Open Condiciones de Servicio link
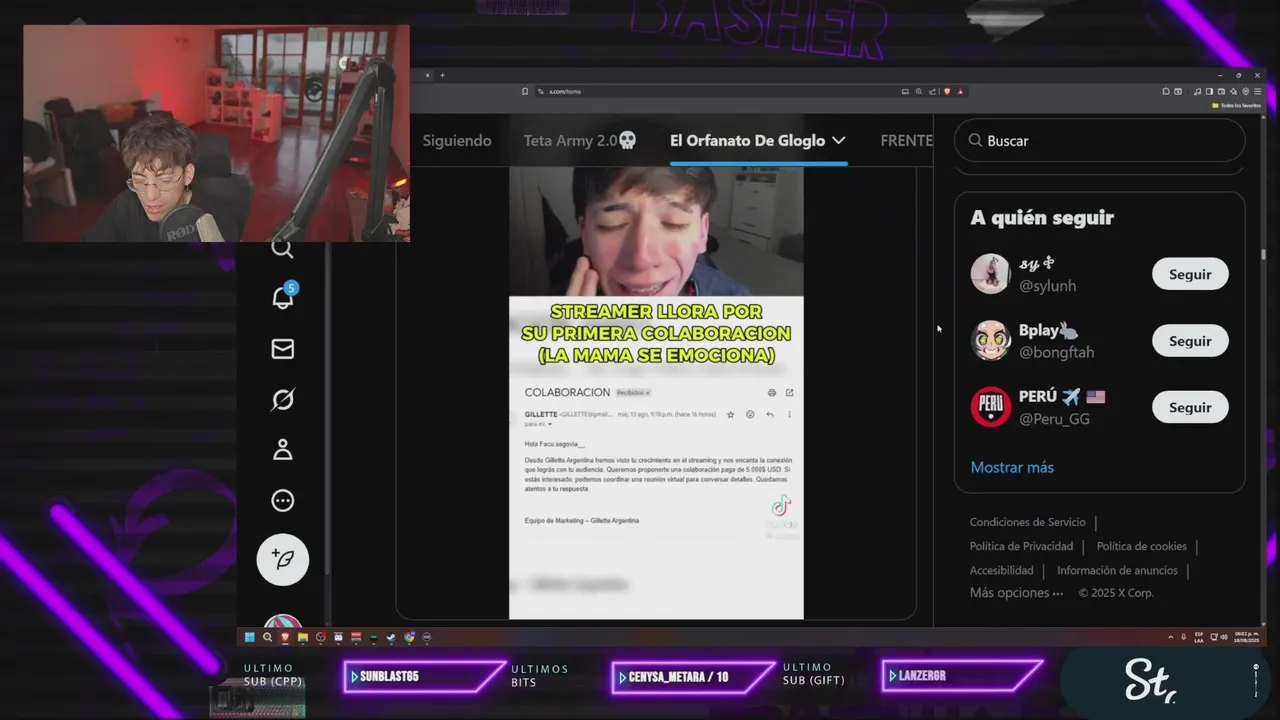This screenshot has width=1280, height=720. [x=1027, y=522]
